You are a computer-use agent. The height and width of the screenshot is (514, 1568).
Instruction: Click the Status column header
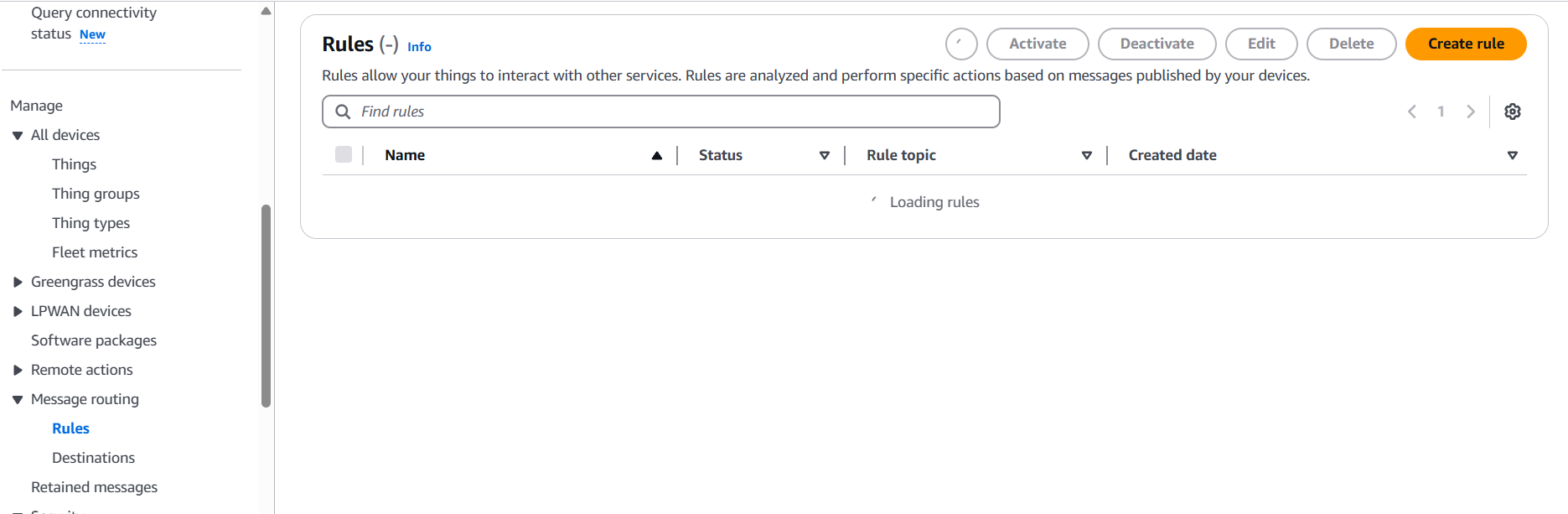click(x=721, y=155)
